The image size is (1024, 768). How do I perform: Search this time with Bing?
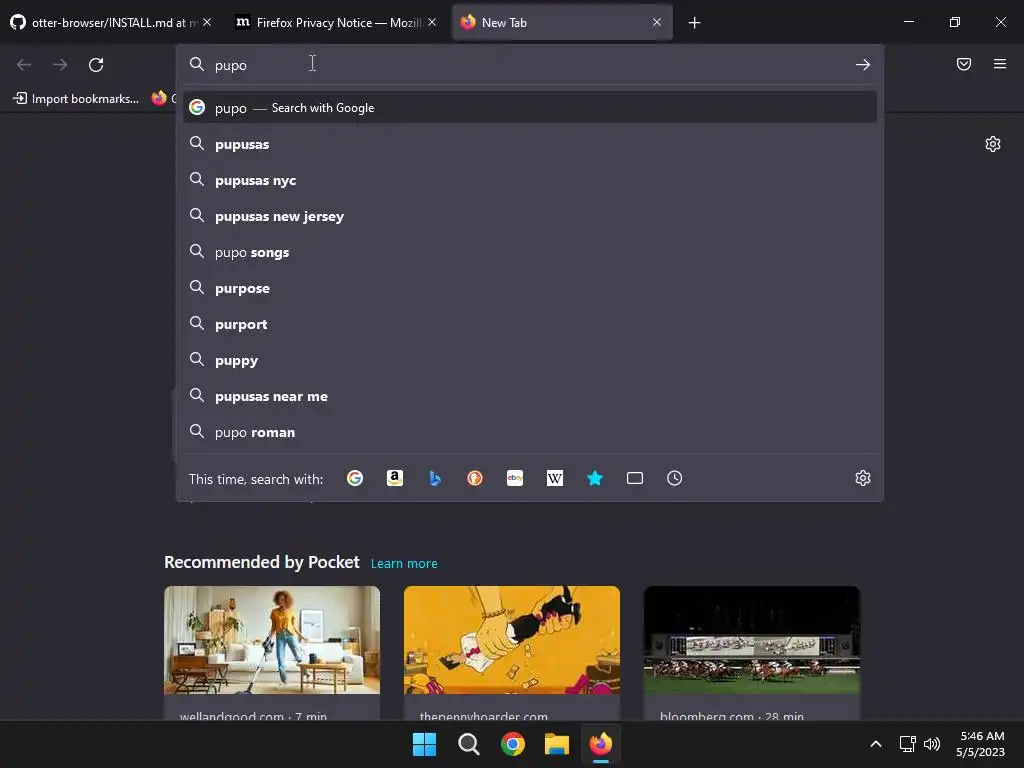click(435, 479)
